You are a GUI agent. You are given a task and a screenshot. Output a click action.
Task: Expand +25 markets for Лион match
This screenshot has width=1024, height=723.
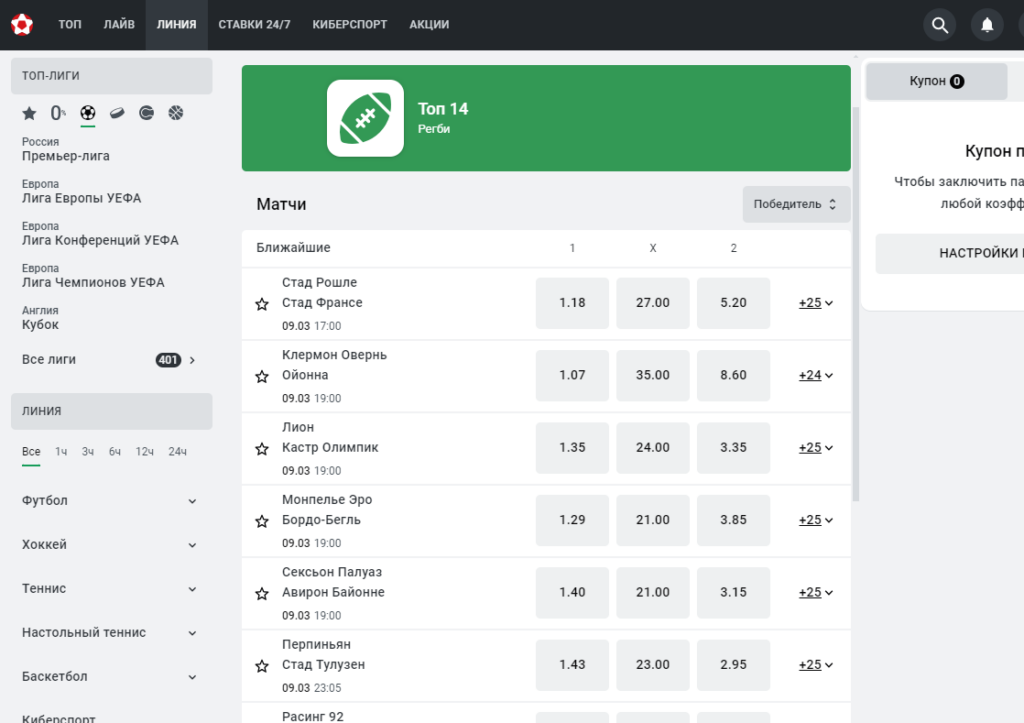point(816,448)
